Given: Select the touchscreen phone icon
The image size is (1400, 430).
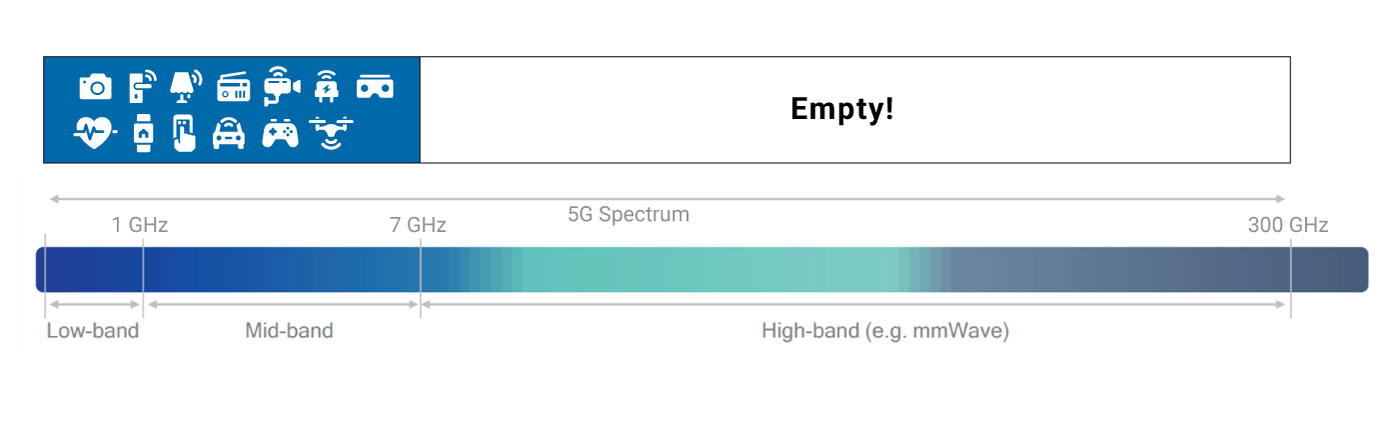Looking at the screenshot, I should click(x=184, y=133).
